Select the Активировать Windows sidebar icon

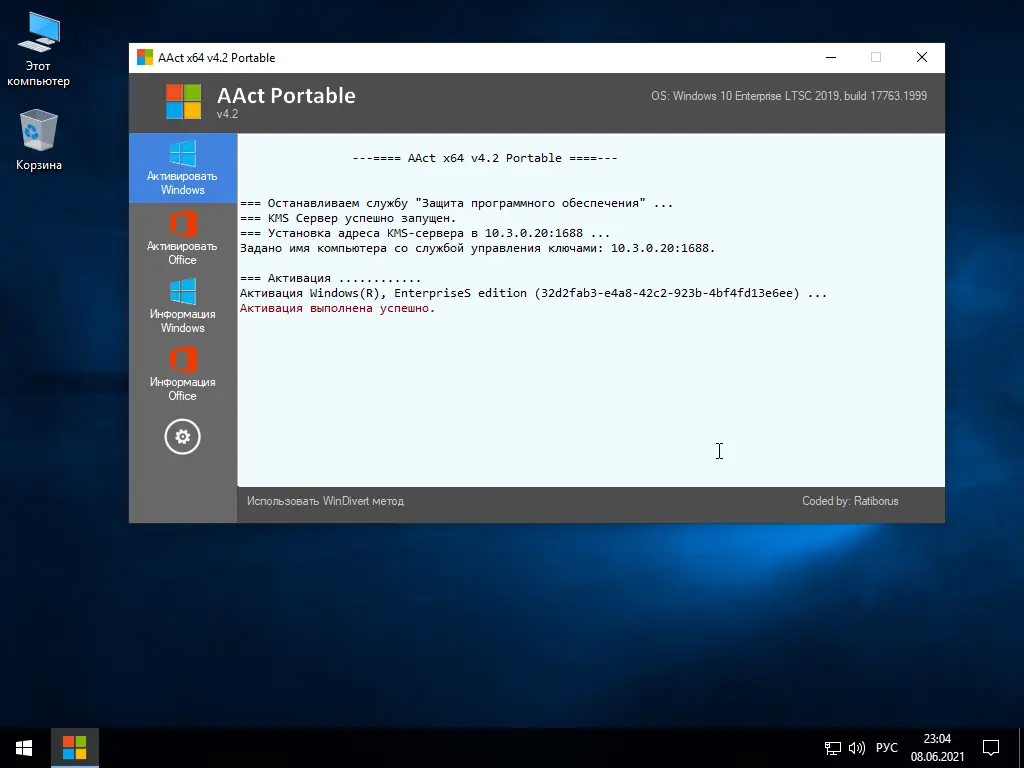tap(182, 168)
